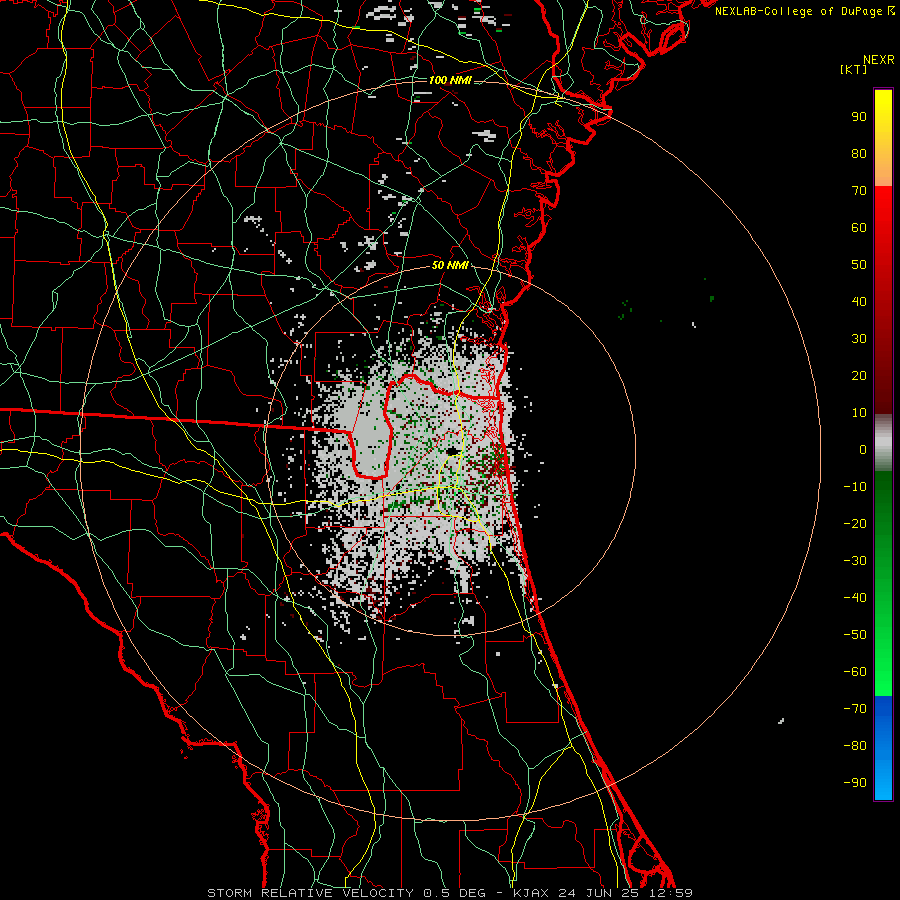Click the 50 NMI range ring label
The width and height of the screenshot is (900, 900).
(x=450, y=265)
